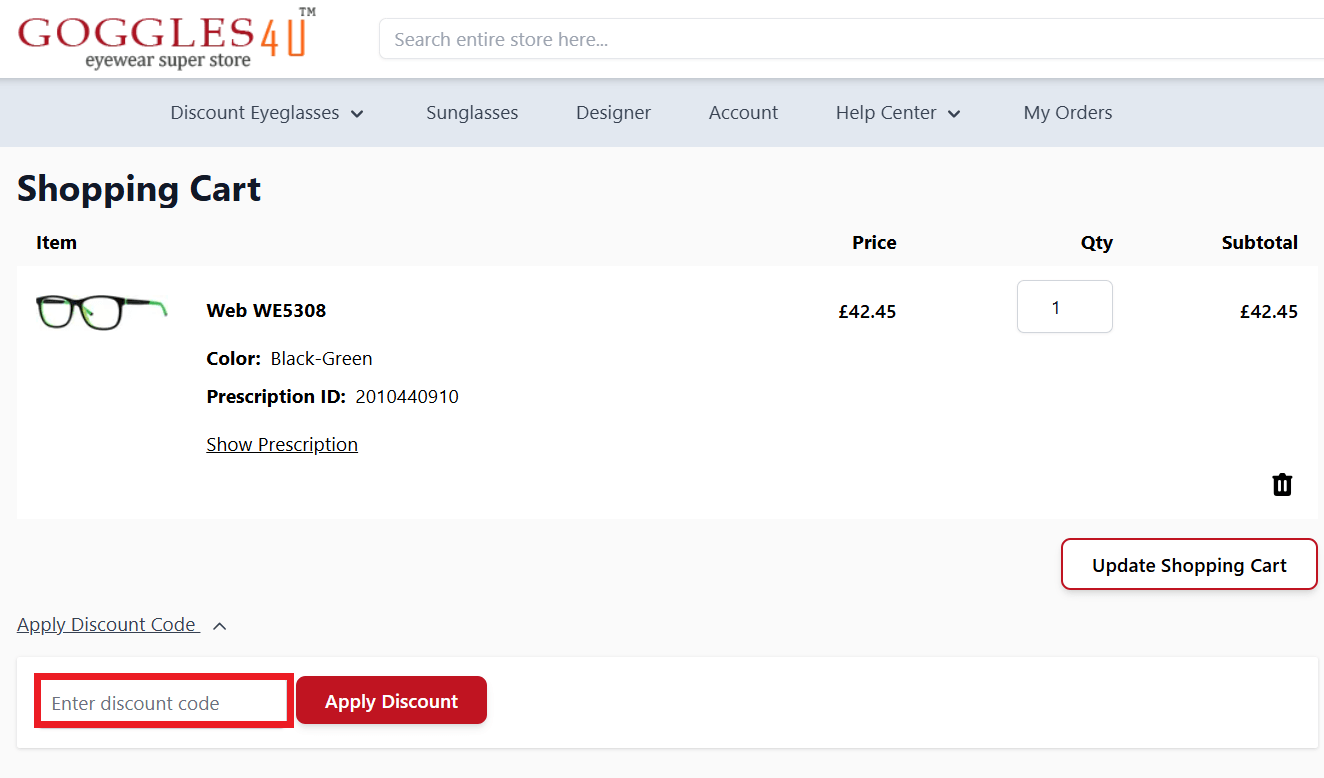Click the £42.45 value under Price

click(867, 311)
